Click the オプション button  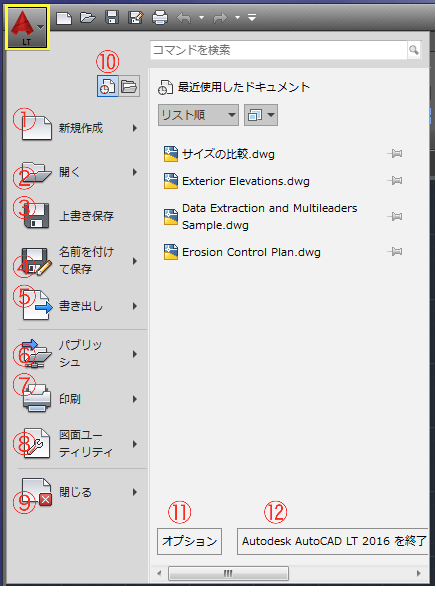coord(189,541)
